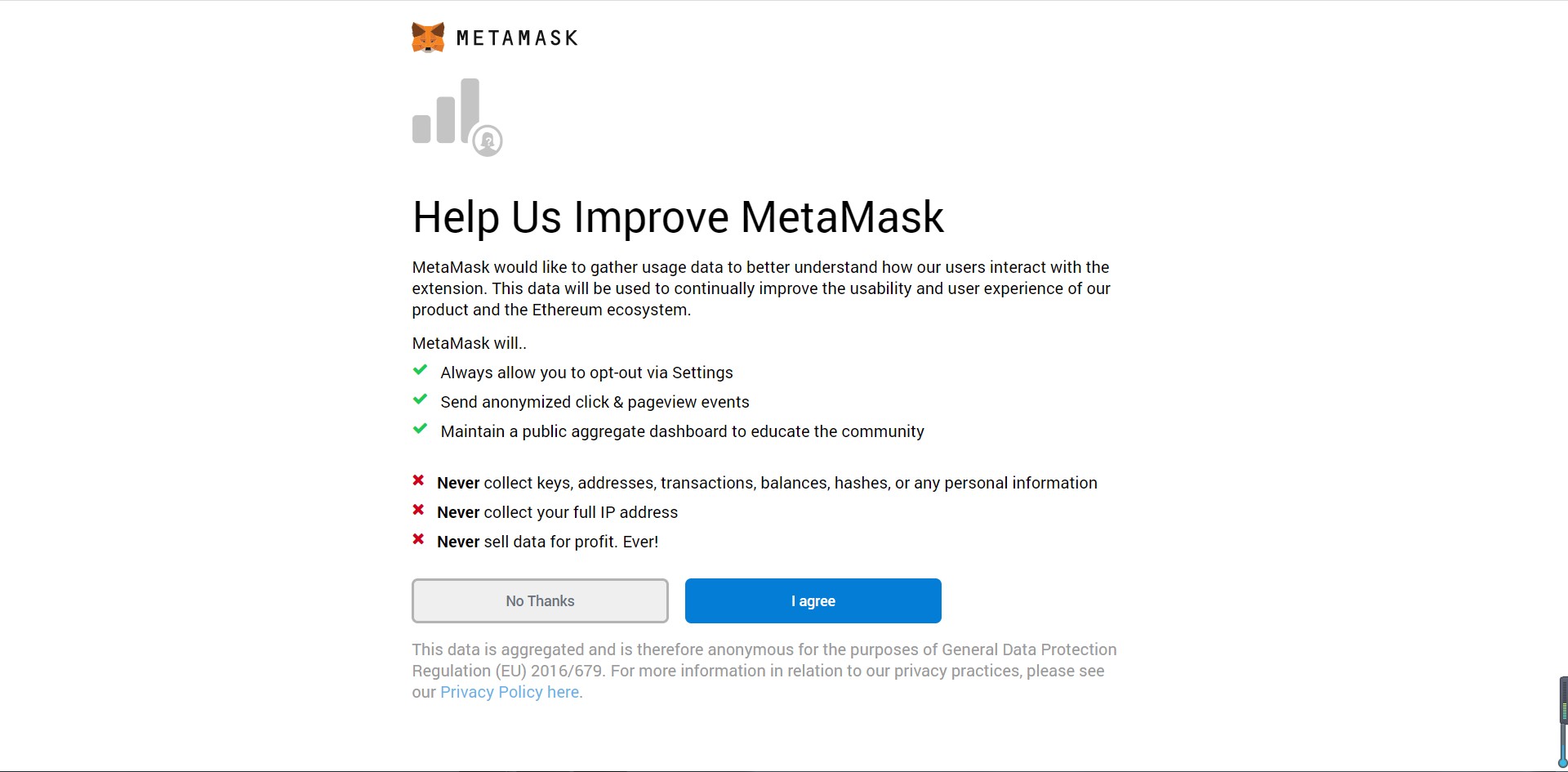Click the 'Never sell data for profit' text

tap(547, 542)
